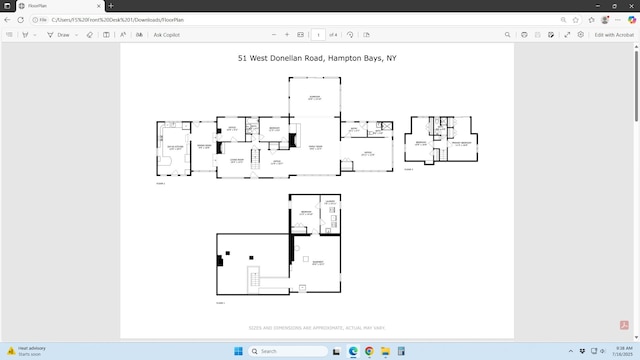Zoom in with the plus button
This screenshot has width=640, height=360.
tap(287, 35)
